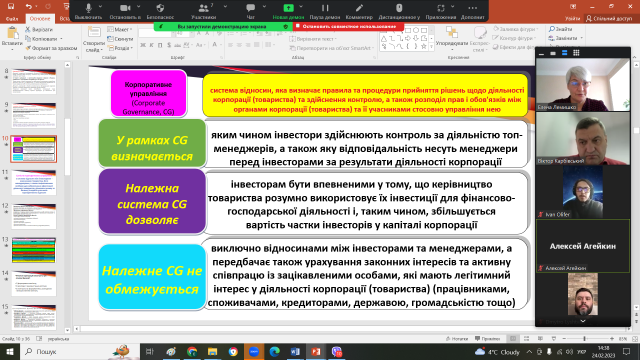Image resolution: width=640 pixels, height=360 pixels.
Task: Toggle Italic (К) formatting
Action: coord(151,45)
